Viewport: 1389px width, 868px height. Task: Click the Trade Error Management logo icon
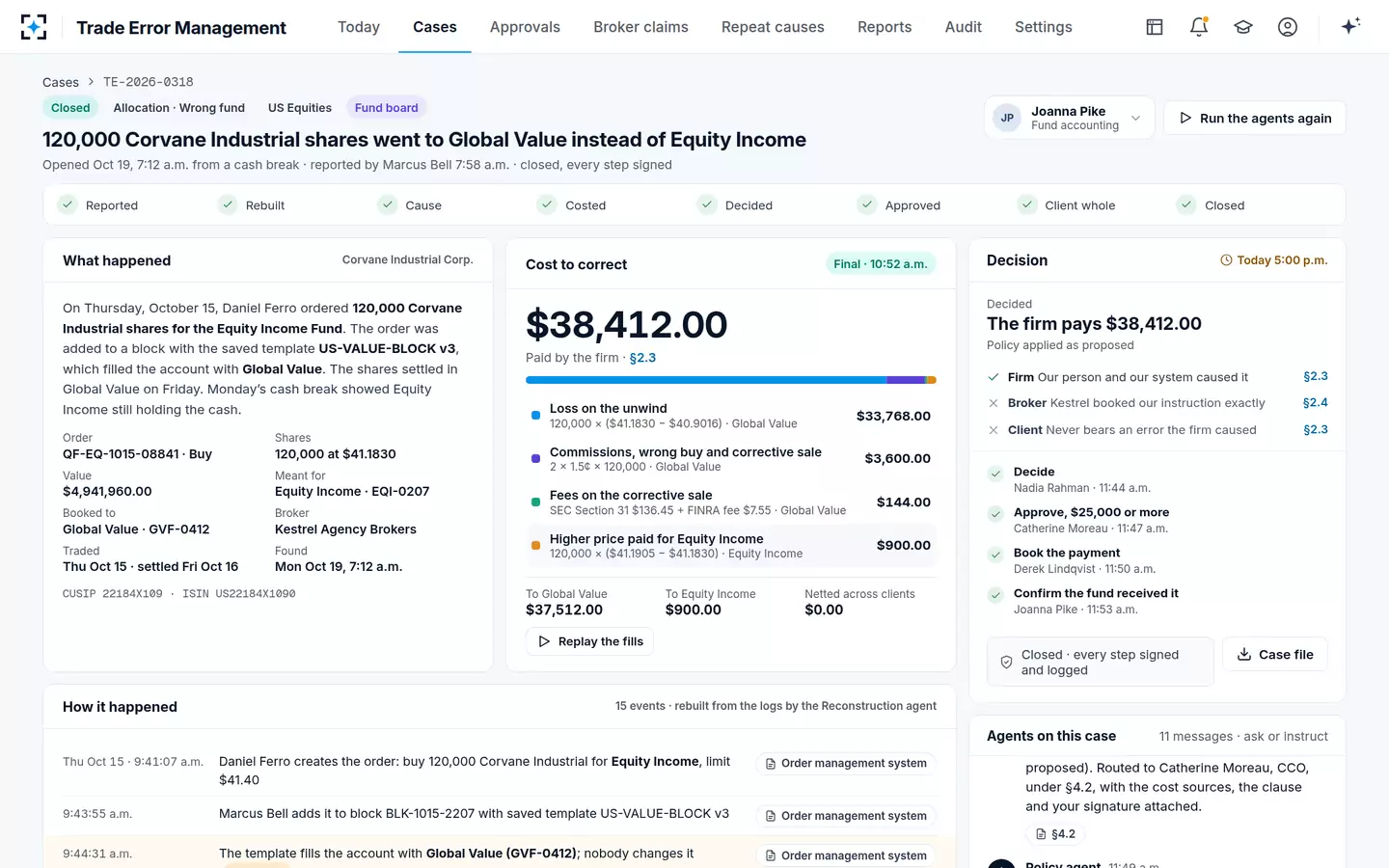click(34, 27)
